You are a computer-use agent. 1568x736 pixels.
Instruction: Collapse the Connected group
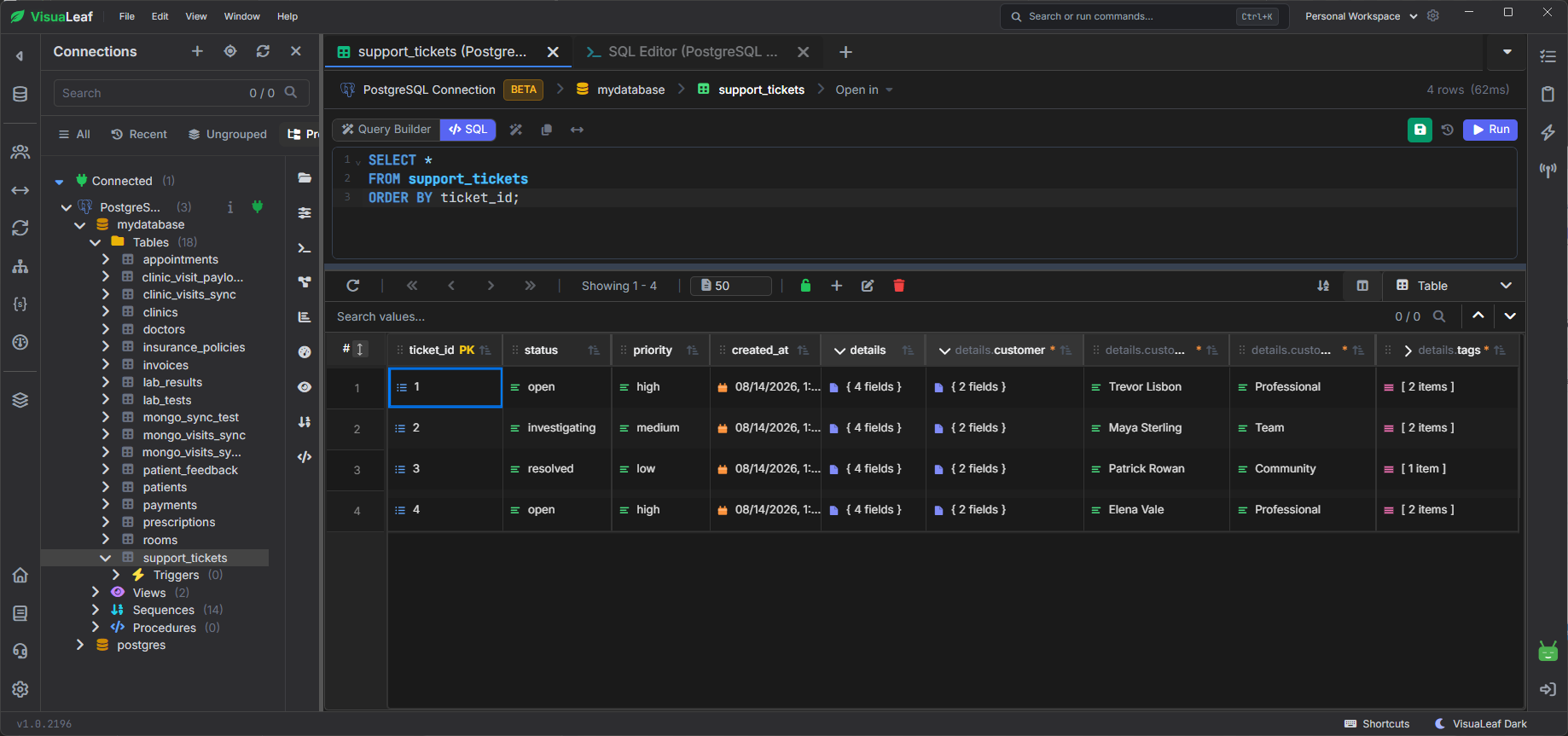(x=59, y=181)
